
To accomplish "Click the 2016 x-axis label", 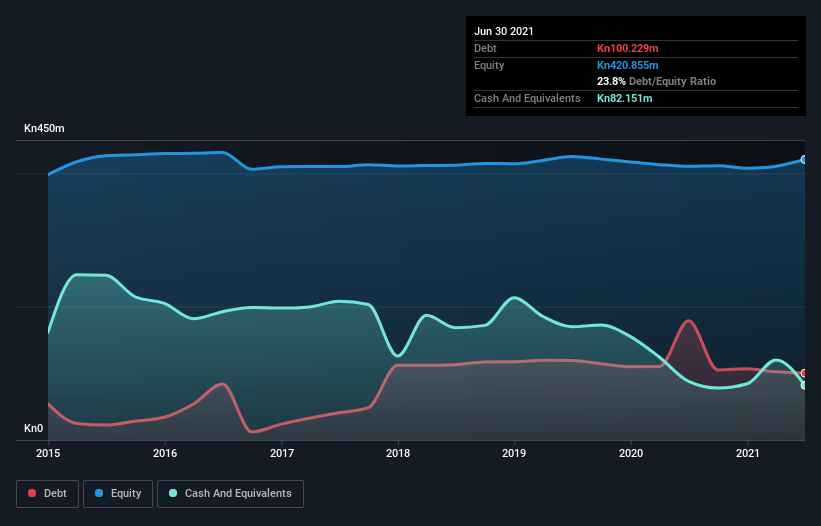I will tap(165, 453).
